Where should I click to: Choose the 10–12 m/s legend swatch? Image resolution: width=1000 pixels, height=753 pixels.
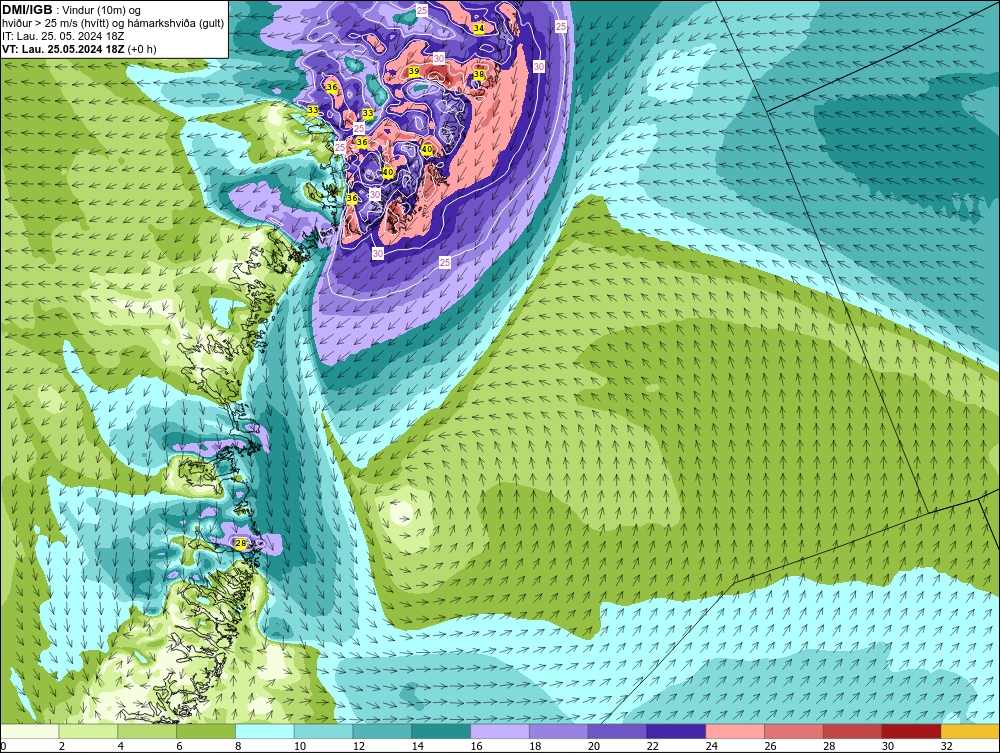[x=323, y=731]
